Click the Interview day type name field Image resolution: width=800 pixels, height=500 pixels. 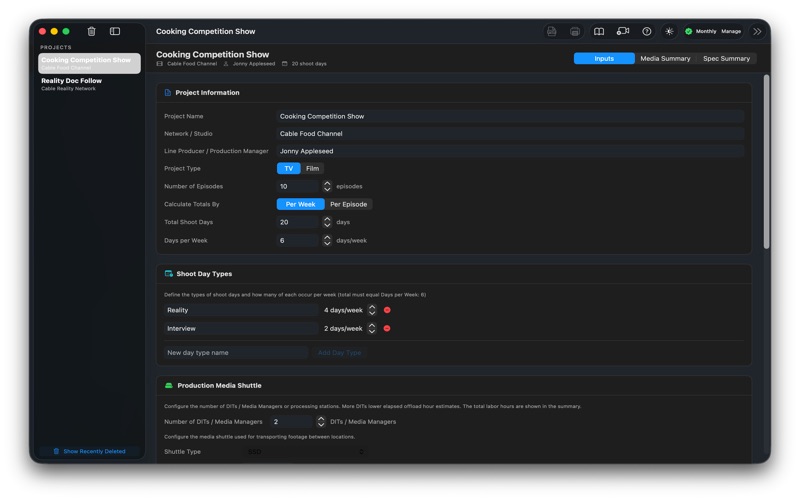coord(241,328)
